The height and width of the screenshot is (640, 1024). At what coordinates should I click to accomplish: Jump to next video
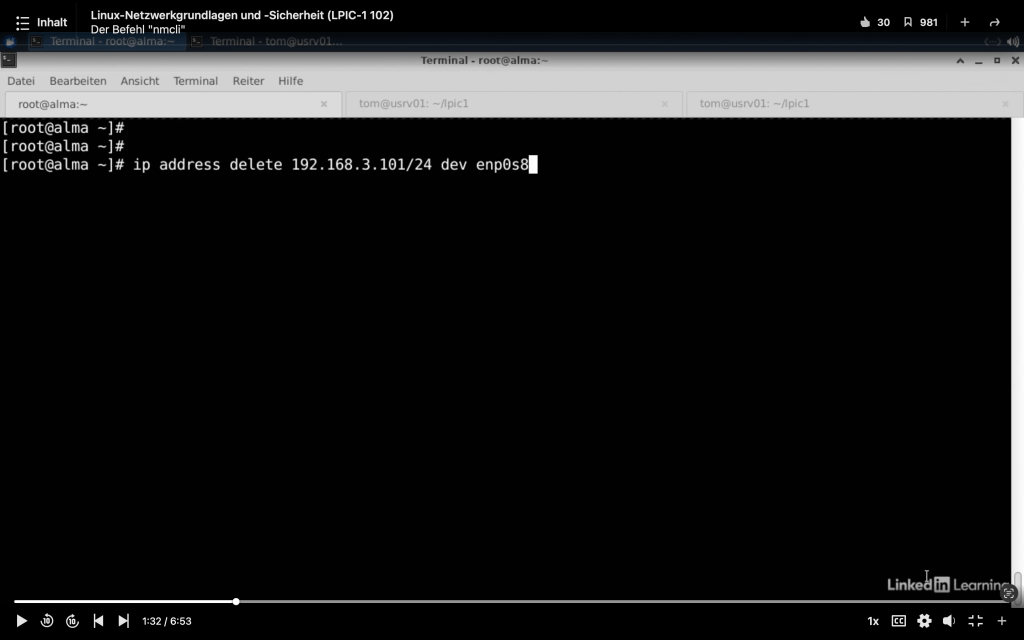(x=123, y=621)
